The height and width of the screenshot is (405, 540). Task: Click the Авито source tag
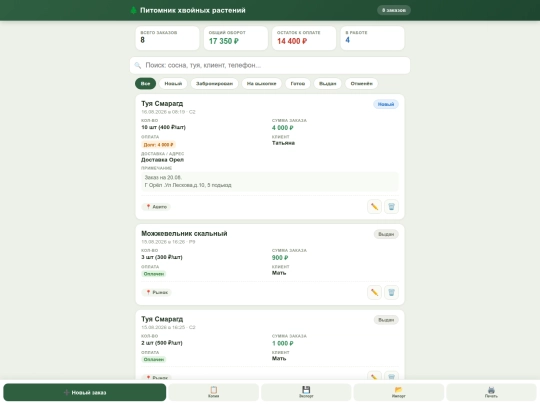point(156,207)
